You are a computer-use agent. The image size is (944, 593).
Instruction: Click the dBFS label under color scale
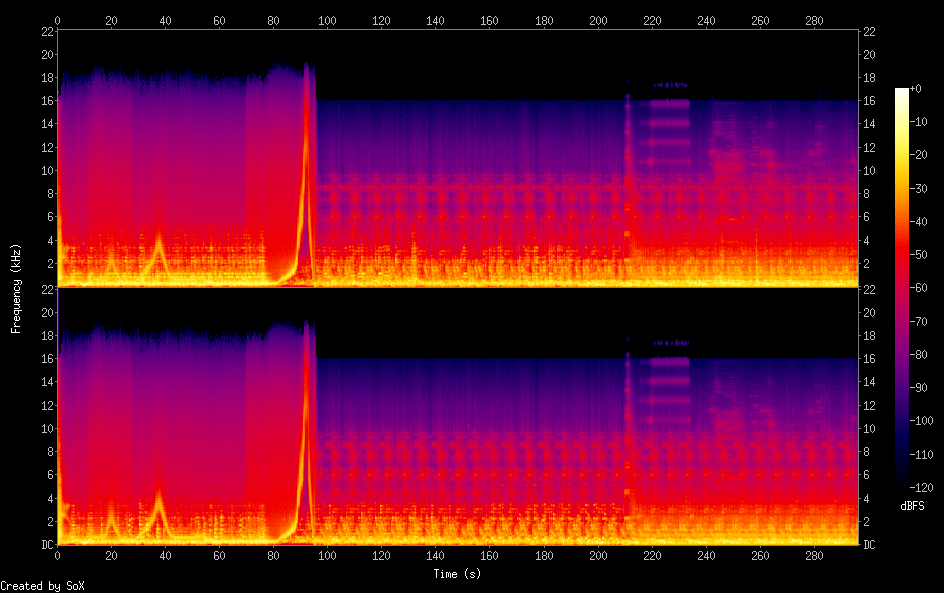coord(912,506)
